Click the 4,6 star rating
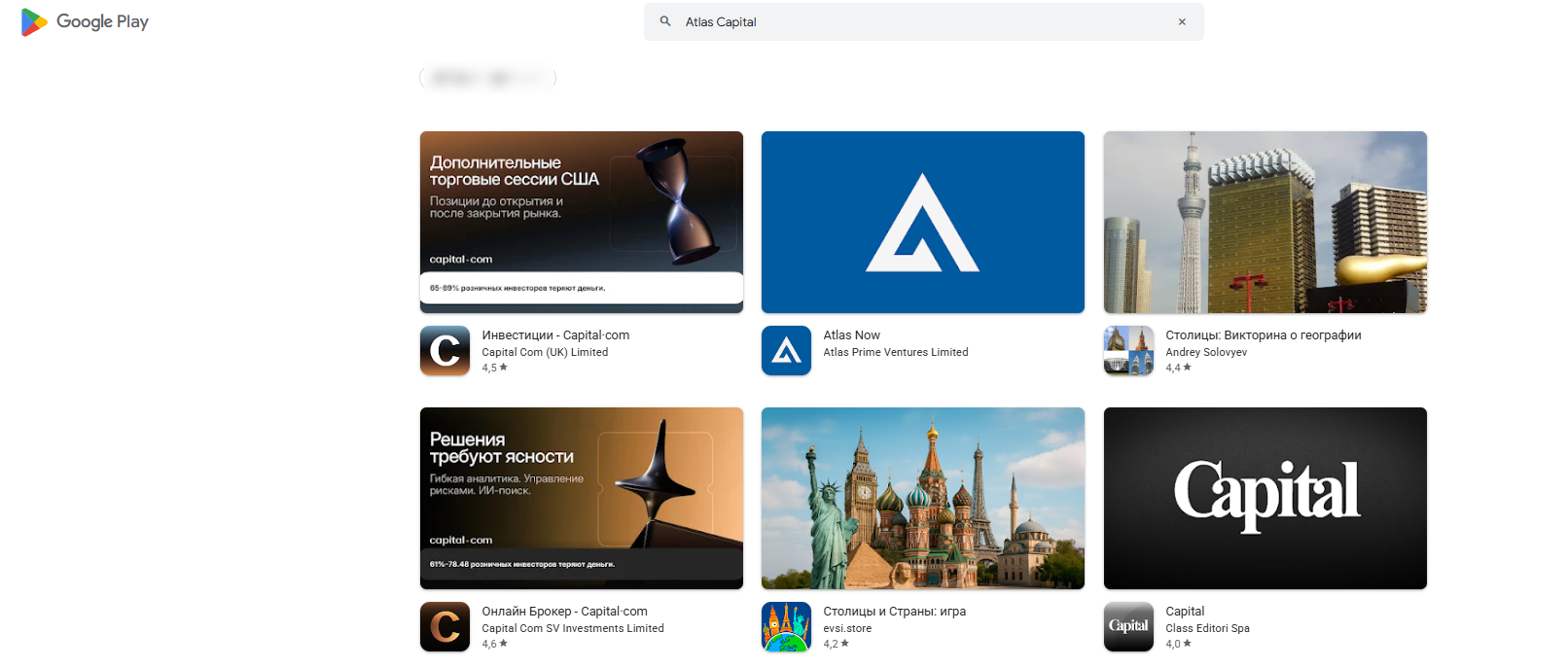 coord(495,644)
